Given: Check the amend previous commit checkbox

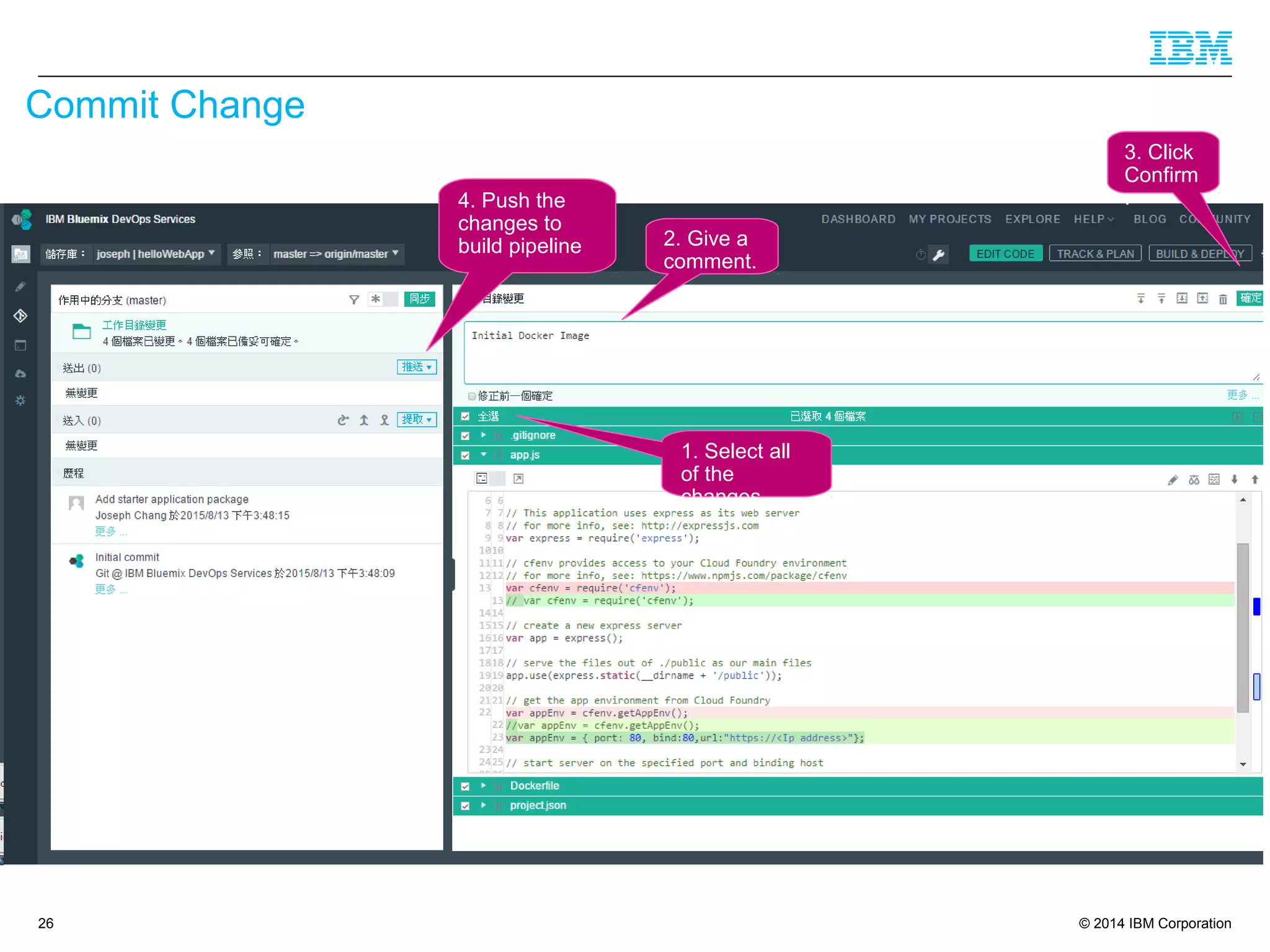Looking at the screenshot, I should 472,396.
